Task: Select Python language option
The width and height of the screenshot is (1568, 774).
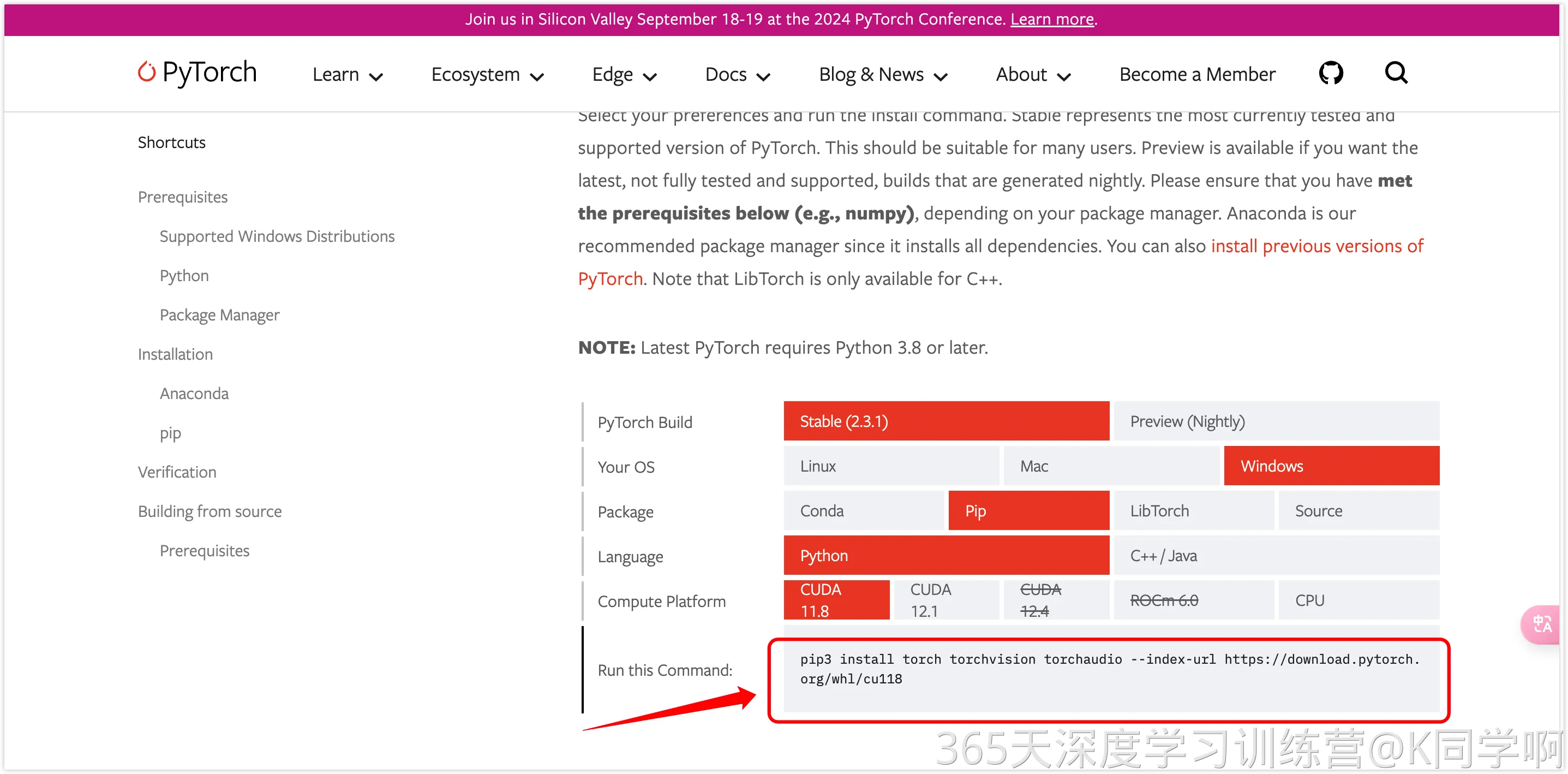Action: (946, 555)
